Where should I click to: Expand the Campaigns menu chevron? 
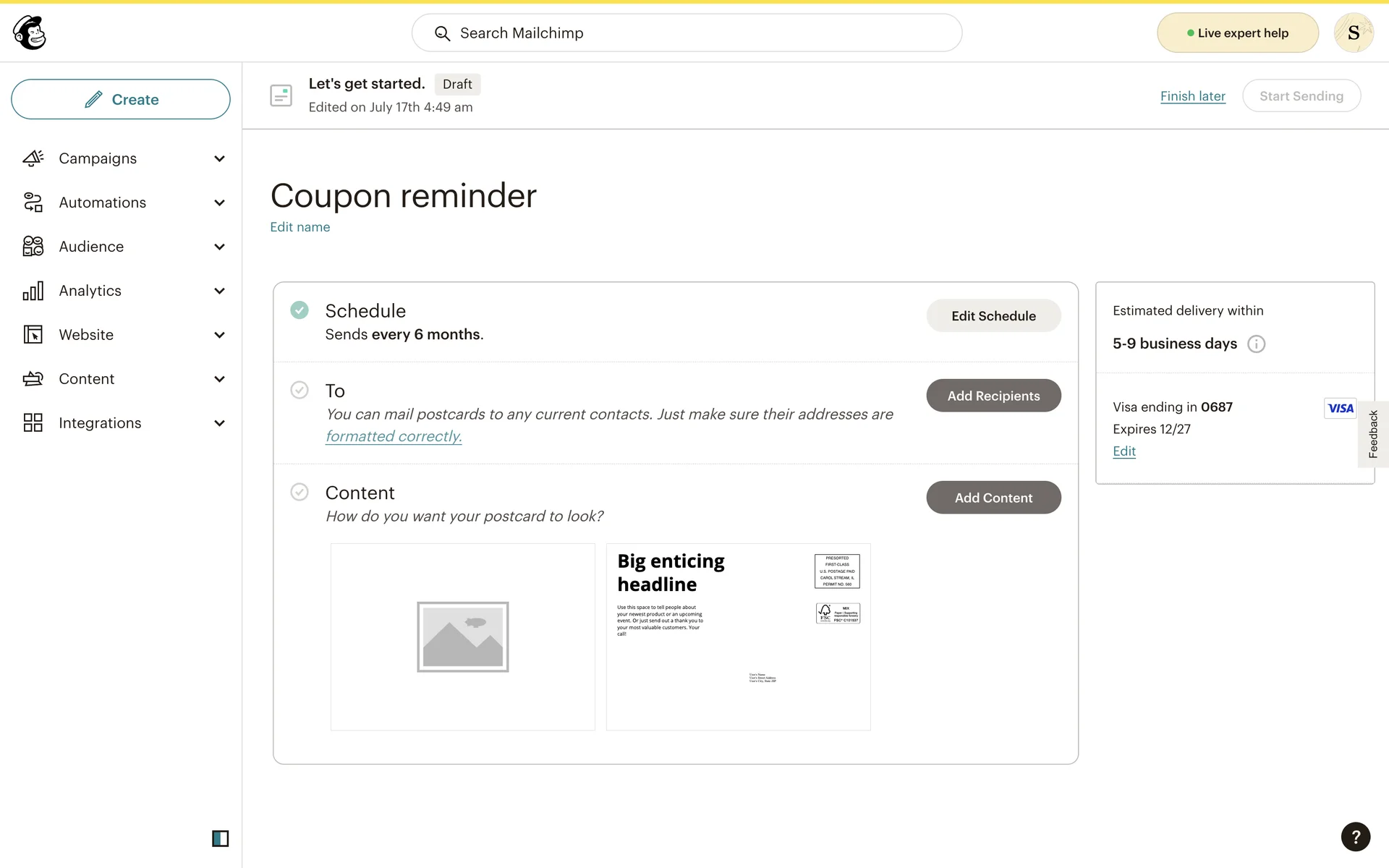pyautogui.click(x=220, y=158)
